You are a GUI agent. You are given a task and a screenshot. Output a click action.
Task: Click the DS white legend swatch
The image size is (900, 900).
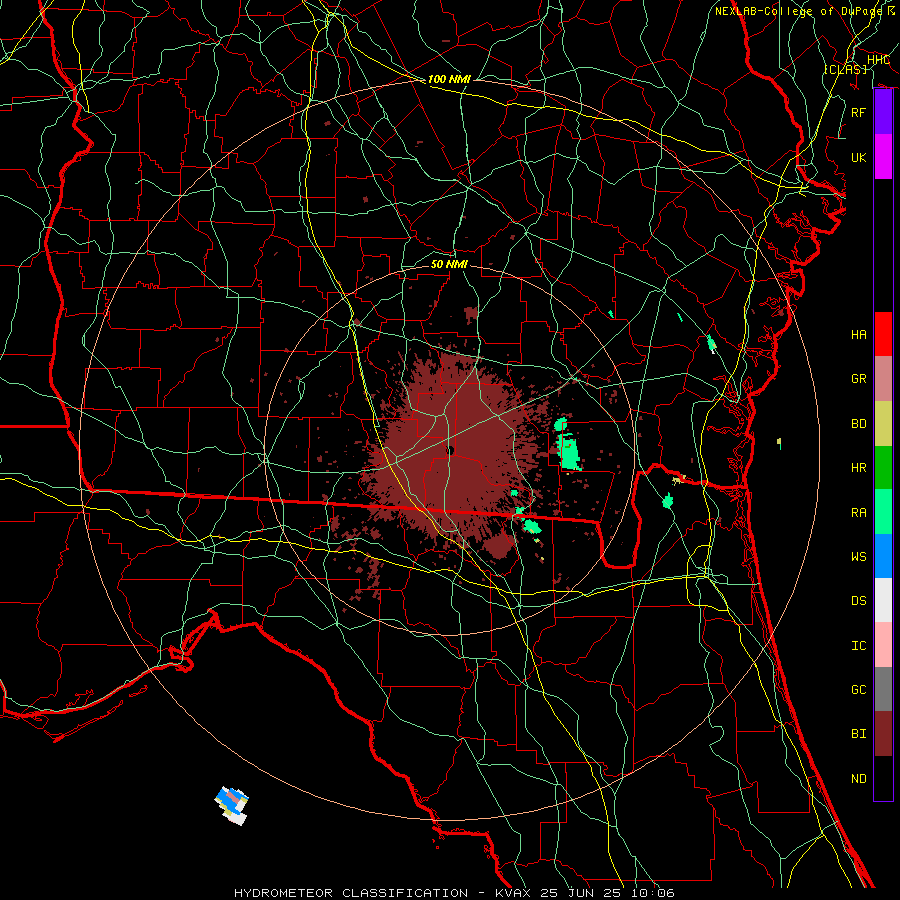click(x=883, y=600)
